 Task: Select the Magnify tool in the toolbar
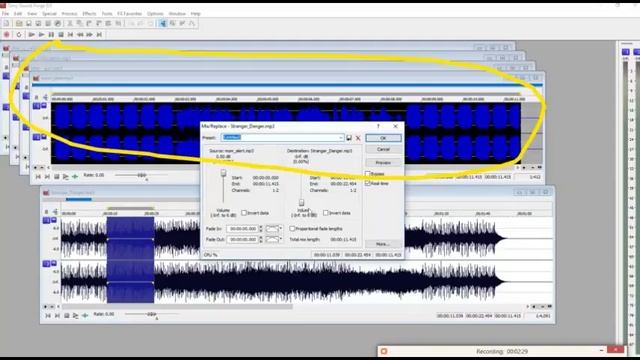pos(173,24)
